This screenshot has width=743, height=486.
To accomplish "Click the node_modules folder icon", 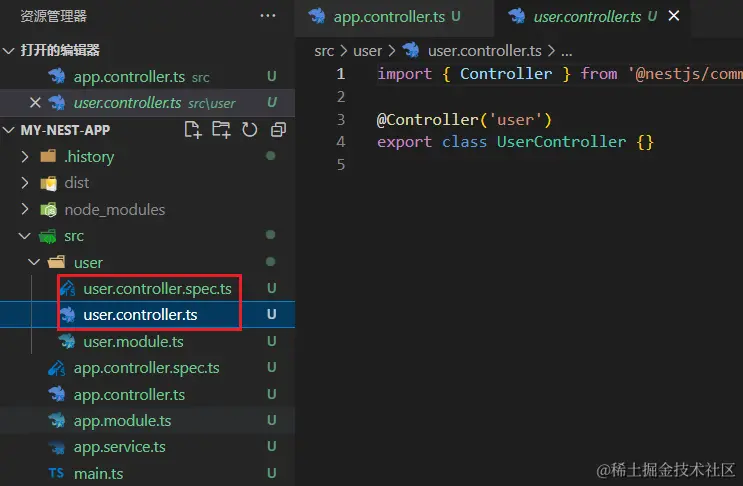I will point(48,209).
